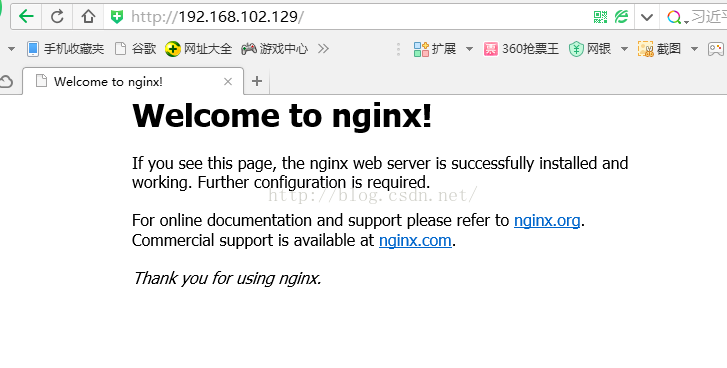Expand the 网银 dropdown arrow
This screenshot has height=368, width=727.
pos(624,49)
